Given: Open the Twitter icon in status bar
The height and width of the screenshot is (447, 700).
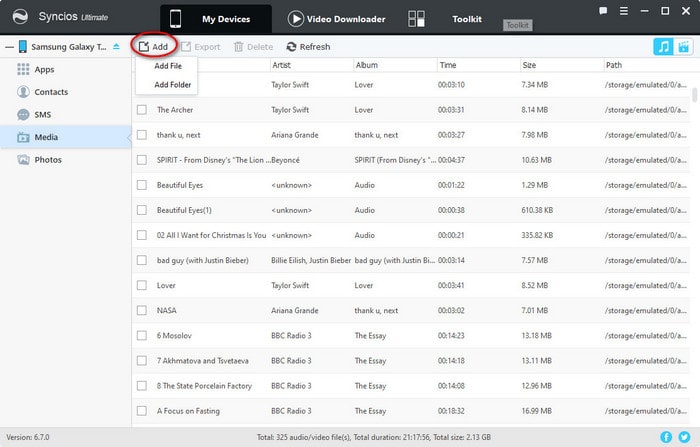Looking at the screenshot, I should pos(684,437).
